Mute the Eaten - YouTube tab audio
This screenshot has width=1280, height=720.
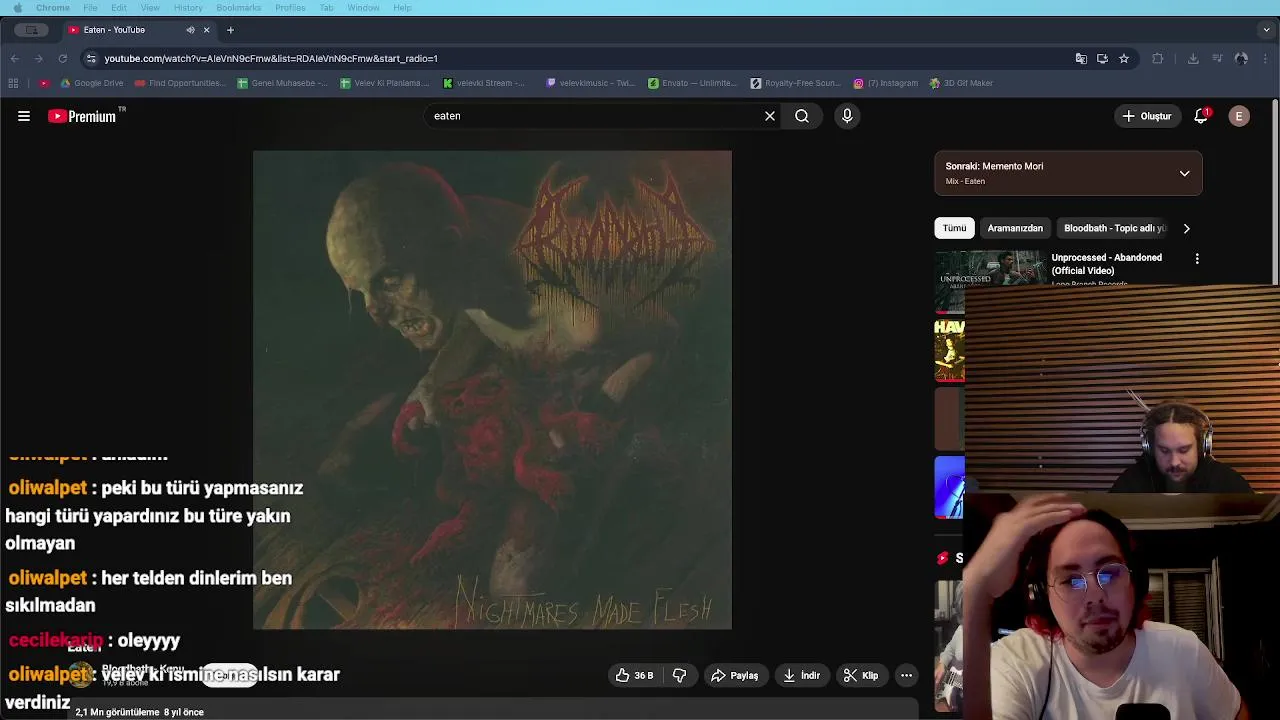coord(190,30)
